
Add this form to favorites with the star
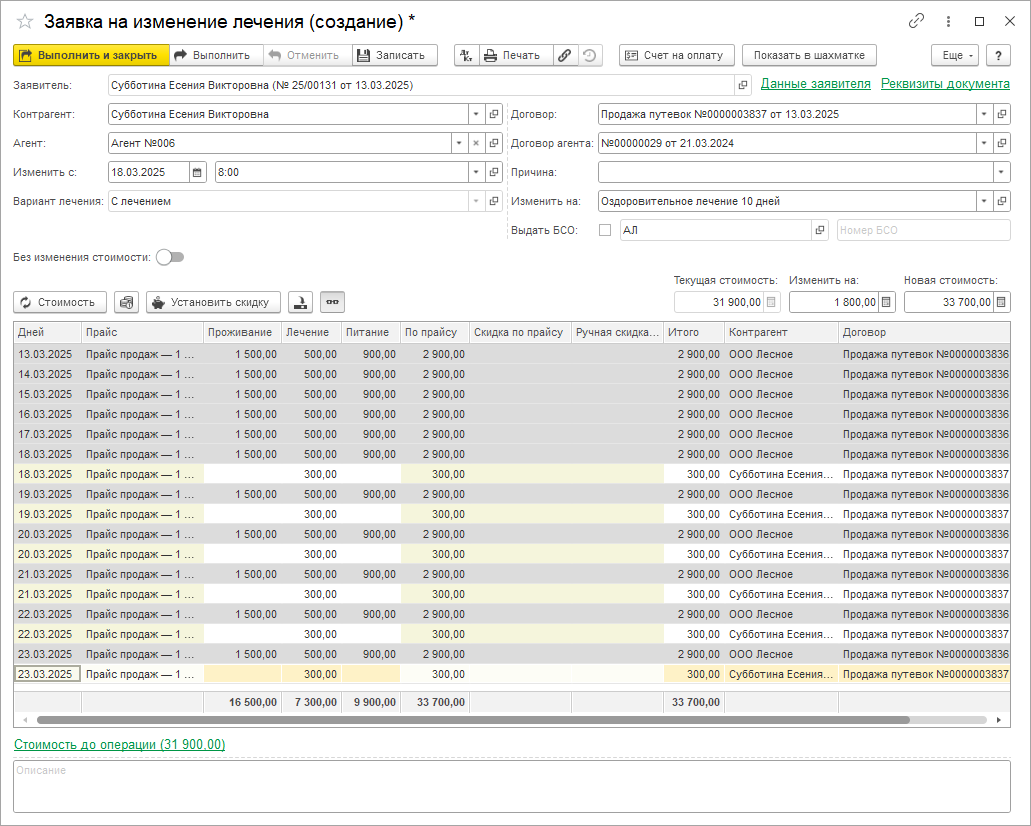24,21
